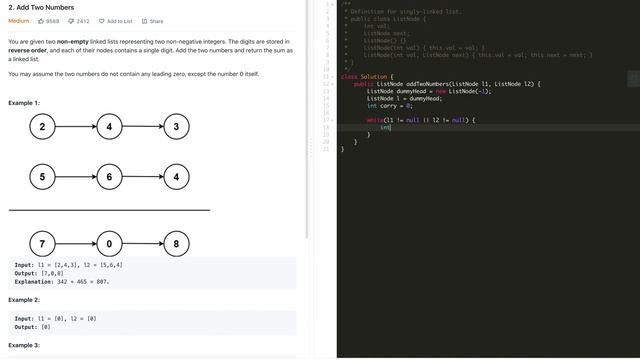Click the Share text link
Image resolution: width=640 pixels, height=360 pixels.
point(156,21)
